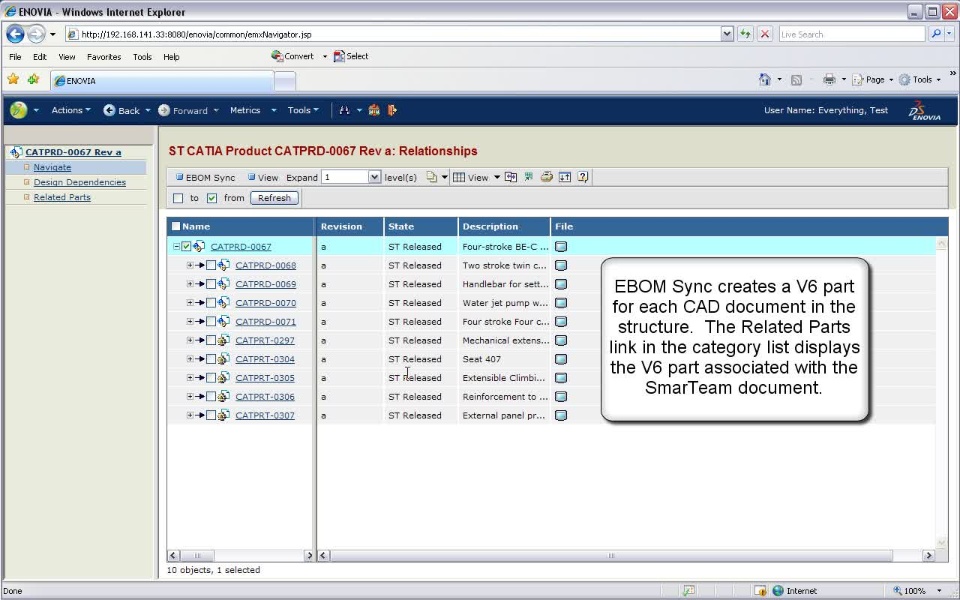Open the CATPRD-0069 link
The width and height of the screenshot is (960, 600).
266,284
